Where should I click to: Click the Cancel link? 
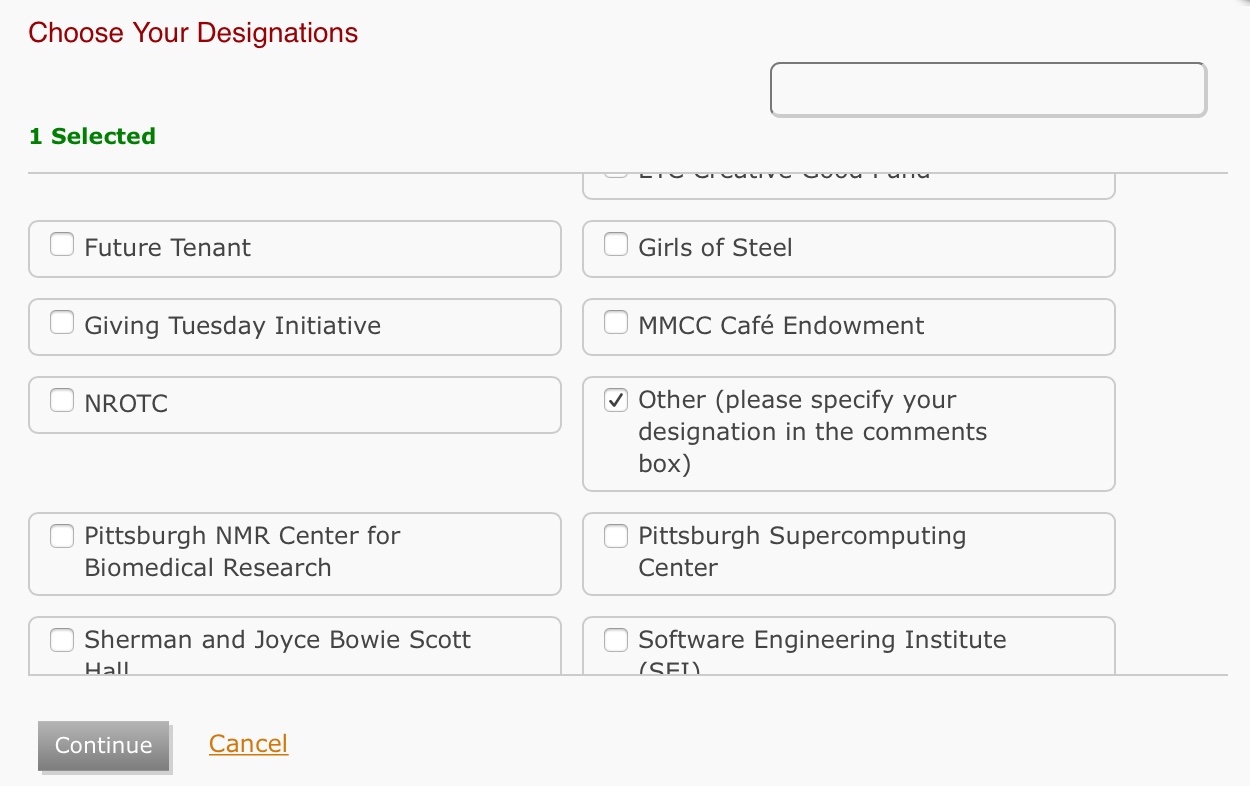click(248, 744)
